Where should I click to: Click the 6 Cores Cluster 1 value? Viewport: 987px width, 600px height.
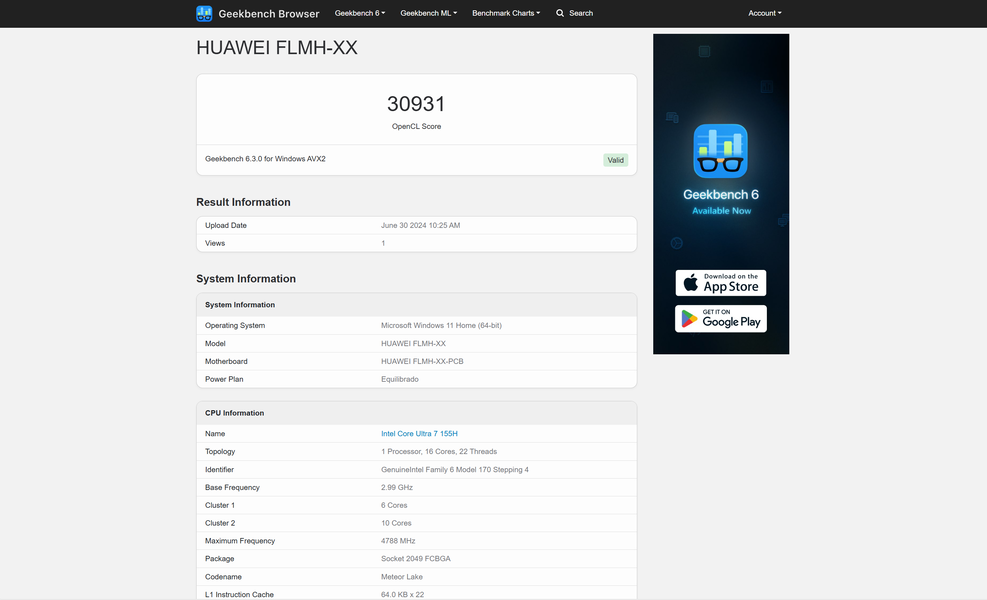coord(394,506)
